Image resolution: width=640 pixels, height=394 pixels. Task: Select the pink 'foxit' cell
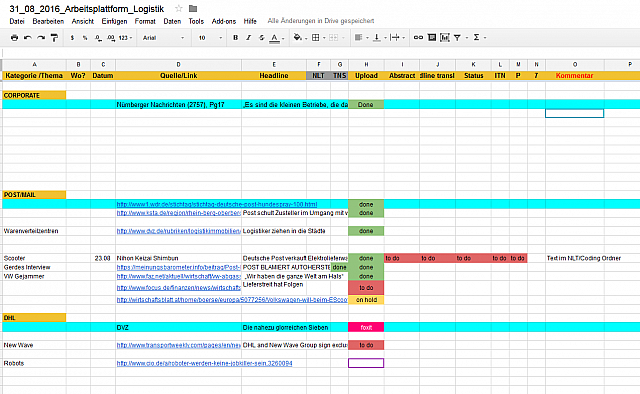point(366,327)
